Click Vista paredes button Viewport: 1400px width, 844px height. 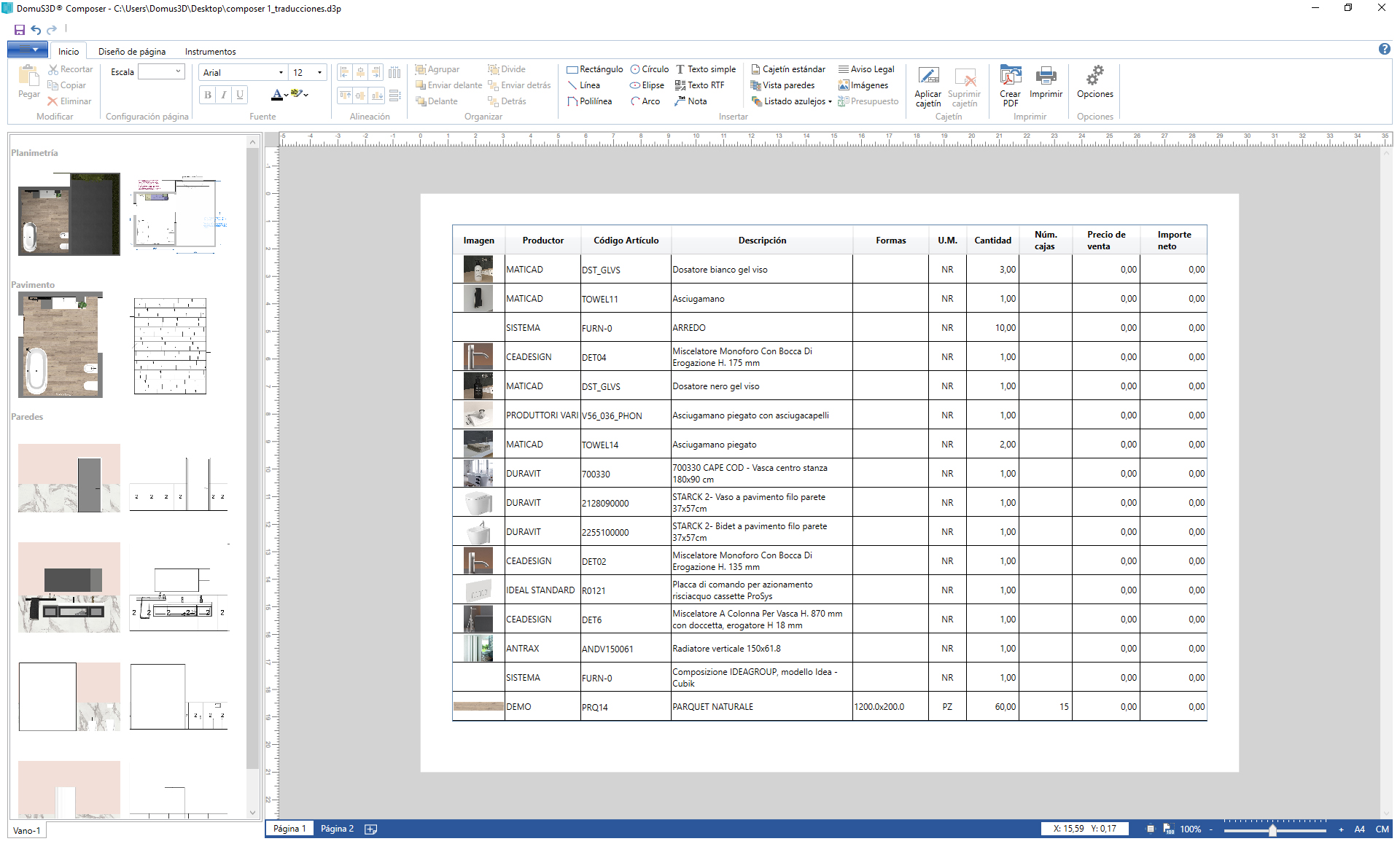point(782,85)
